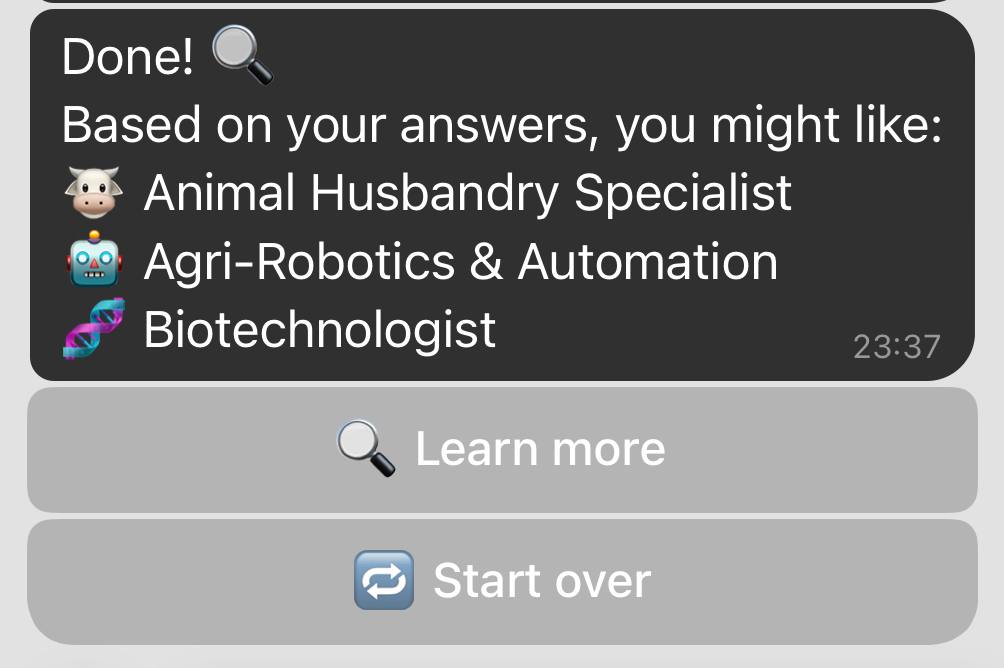
Task: Click the robot face emoji
Action: click(x=94, y=261)
